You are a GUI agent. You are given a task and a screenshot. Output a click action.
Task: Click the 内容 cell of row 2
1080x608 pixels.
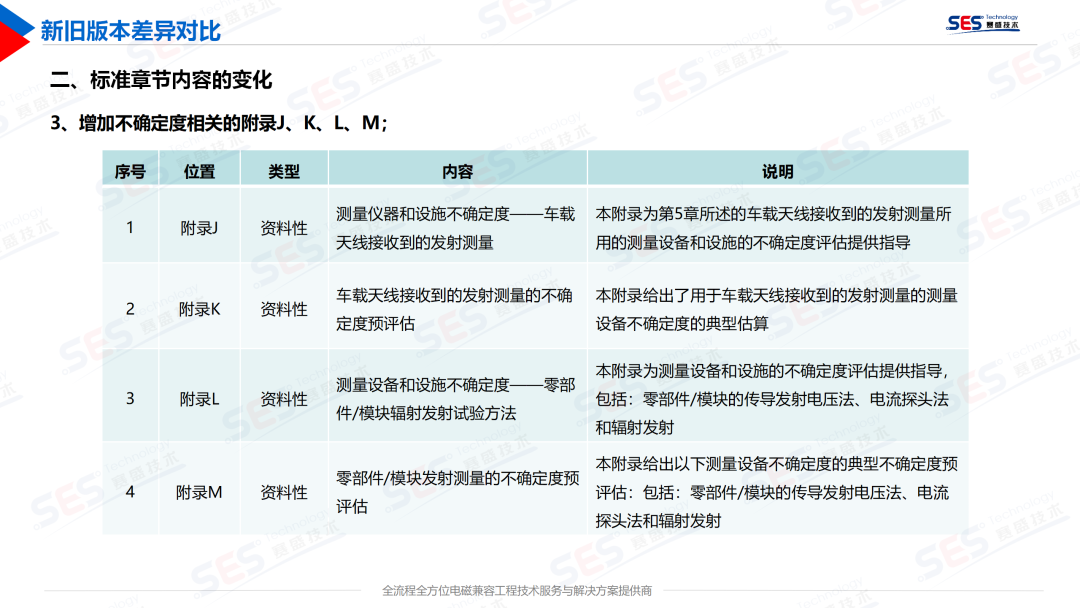(x=455, y=309)
